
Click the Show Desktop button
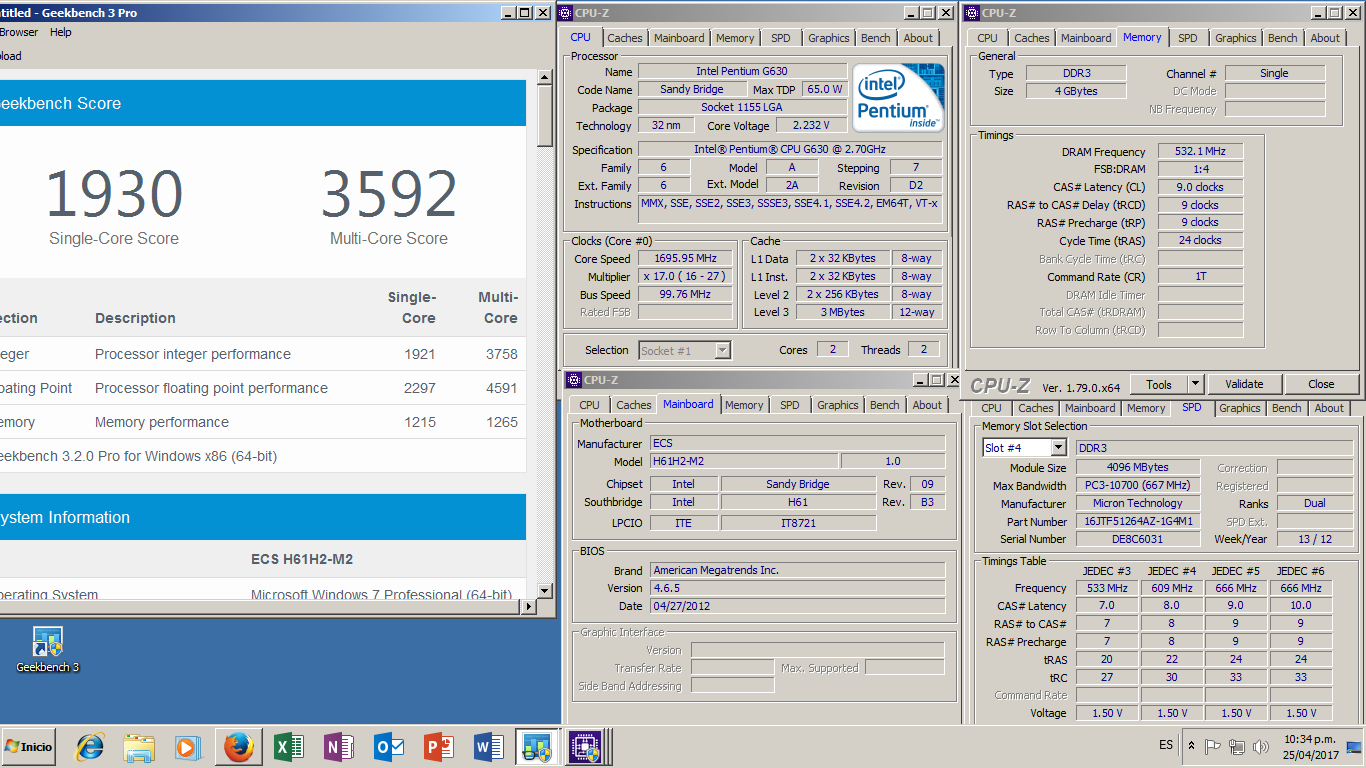1355,746
